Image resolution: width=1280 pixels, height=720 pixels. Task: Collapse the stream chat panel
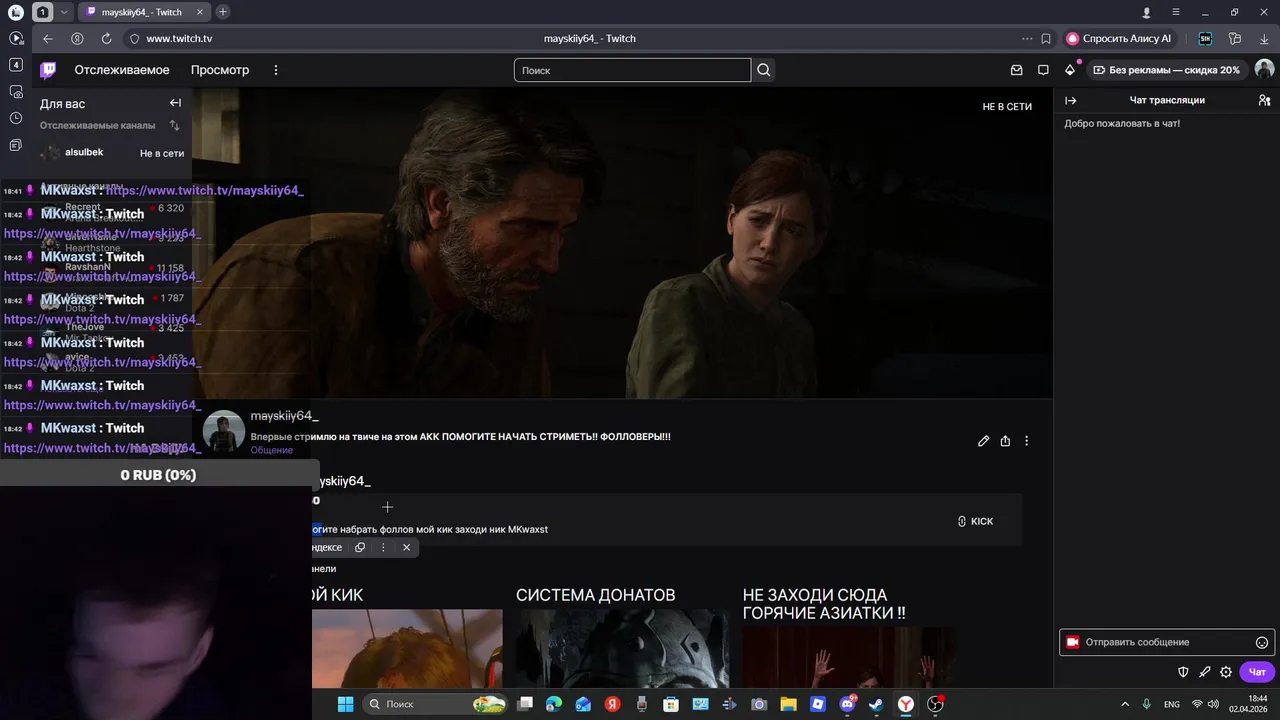[1071, 100]
